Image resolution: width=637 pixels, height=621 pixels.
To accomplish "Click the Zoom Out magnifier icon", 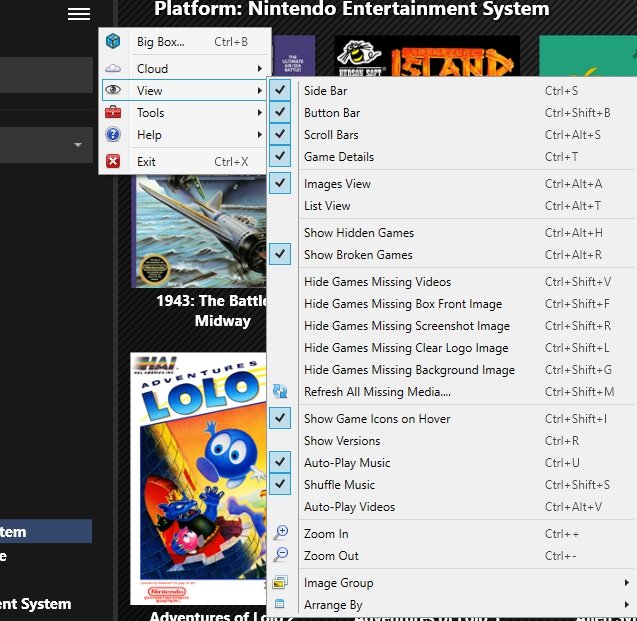I will [280, 554].
